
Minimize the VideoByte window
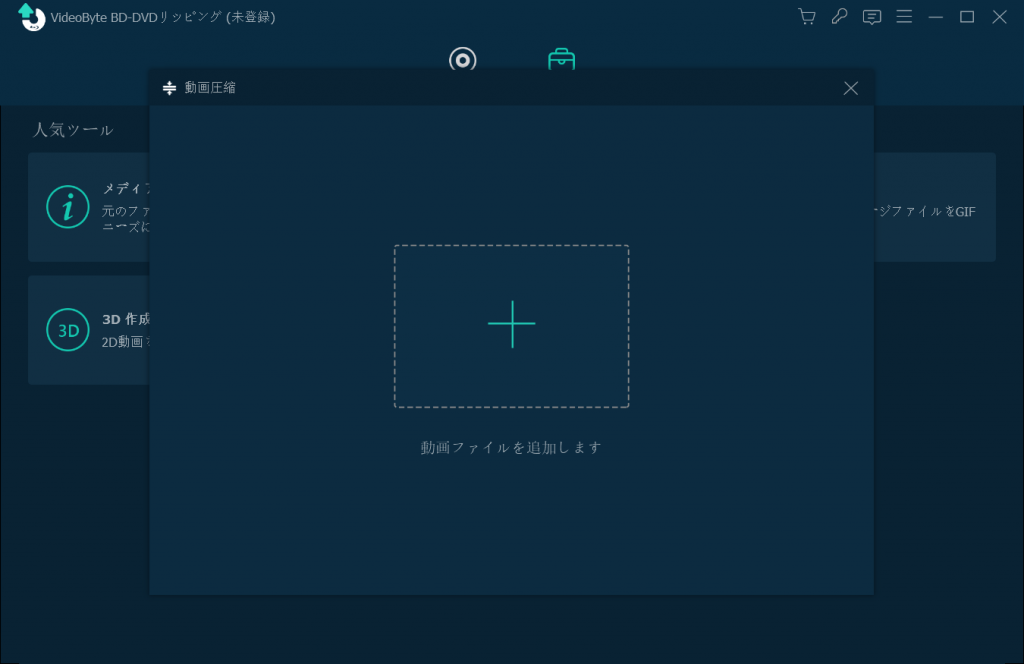pos(936,17)
